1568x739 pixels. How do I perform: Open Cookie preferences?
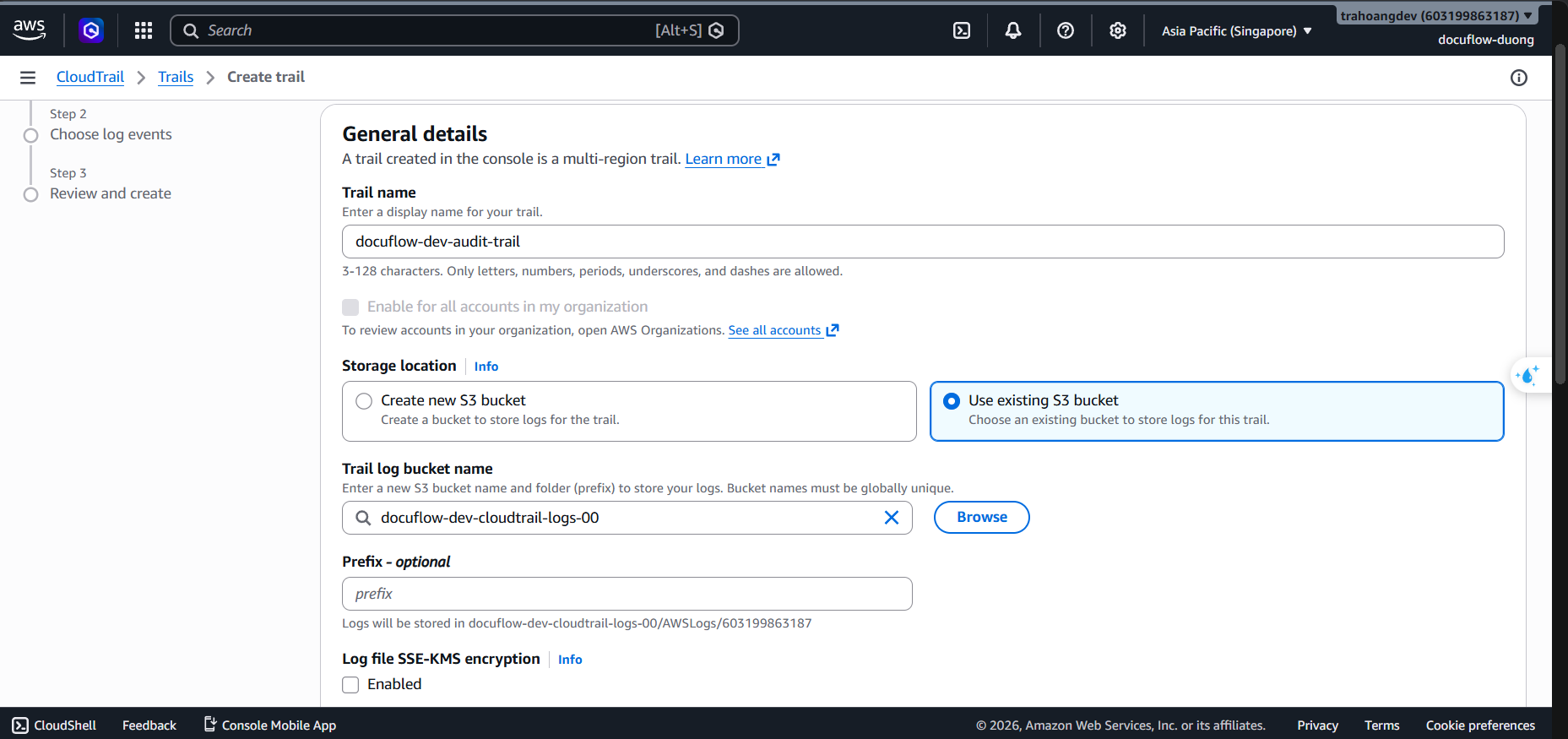(1480, 725)
